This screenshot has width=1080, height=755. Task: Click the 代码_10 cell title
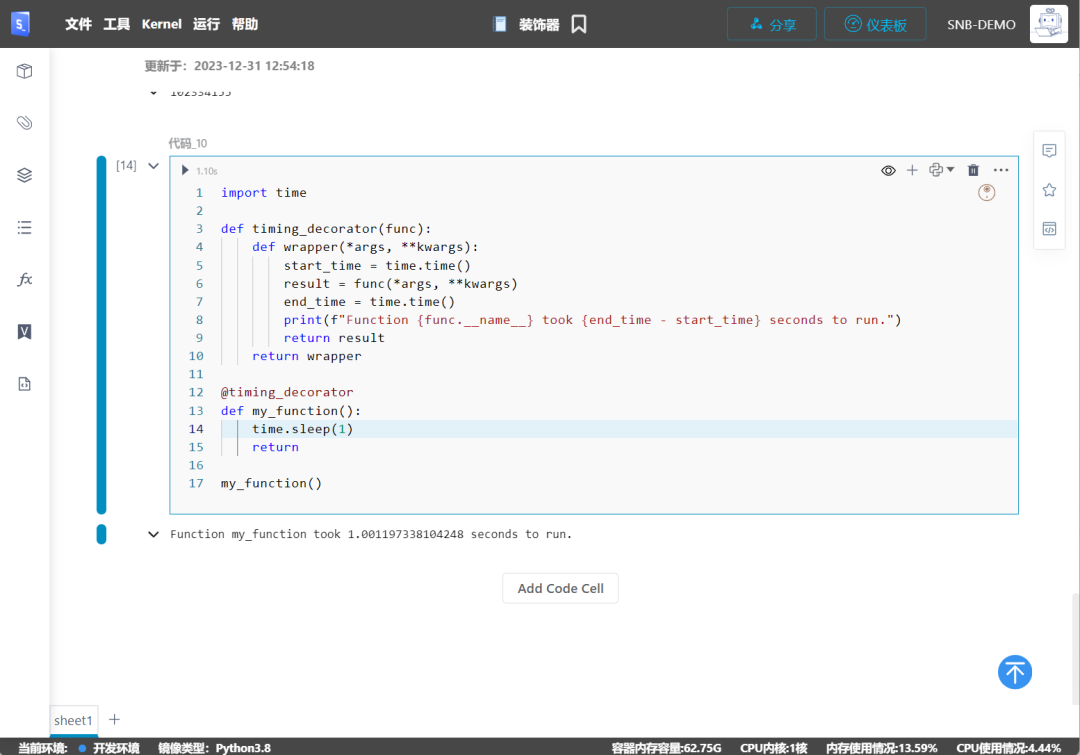click(187, 143)
